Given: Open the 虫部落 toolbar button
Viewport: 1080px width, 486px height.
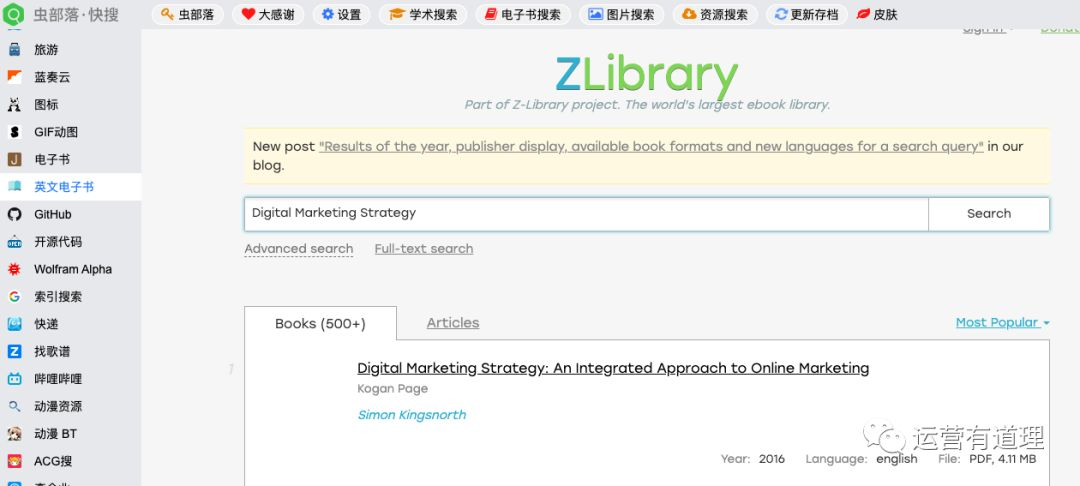Looking at the screenshot, I should point(187,14).
